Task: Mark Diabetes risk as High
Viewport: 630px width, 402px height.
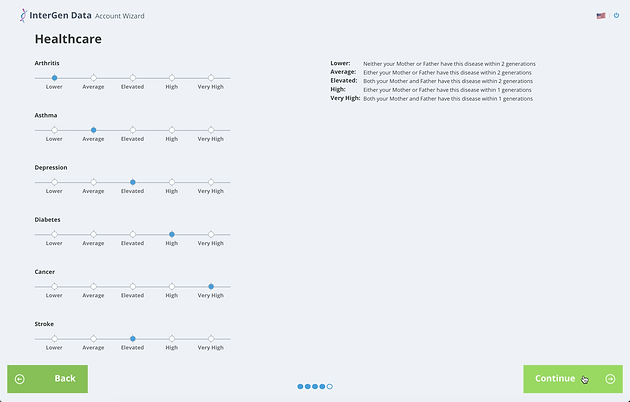Action: click(172, 234)
